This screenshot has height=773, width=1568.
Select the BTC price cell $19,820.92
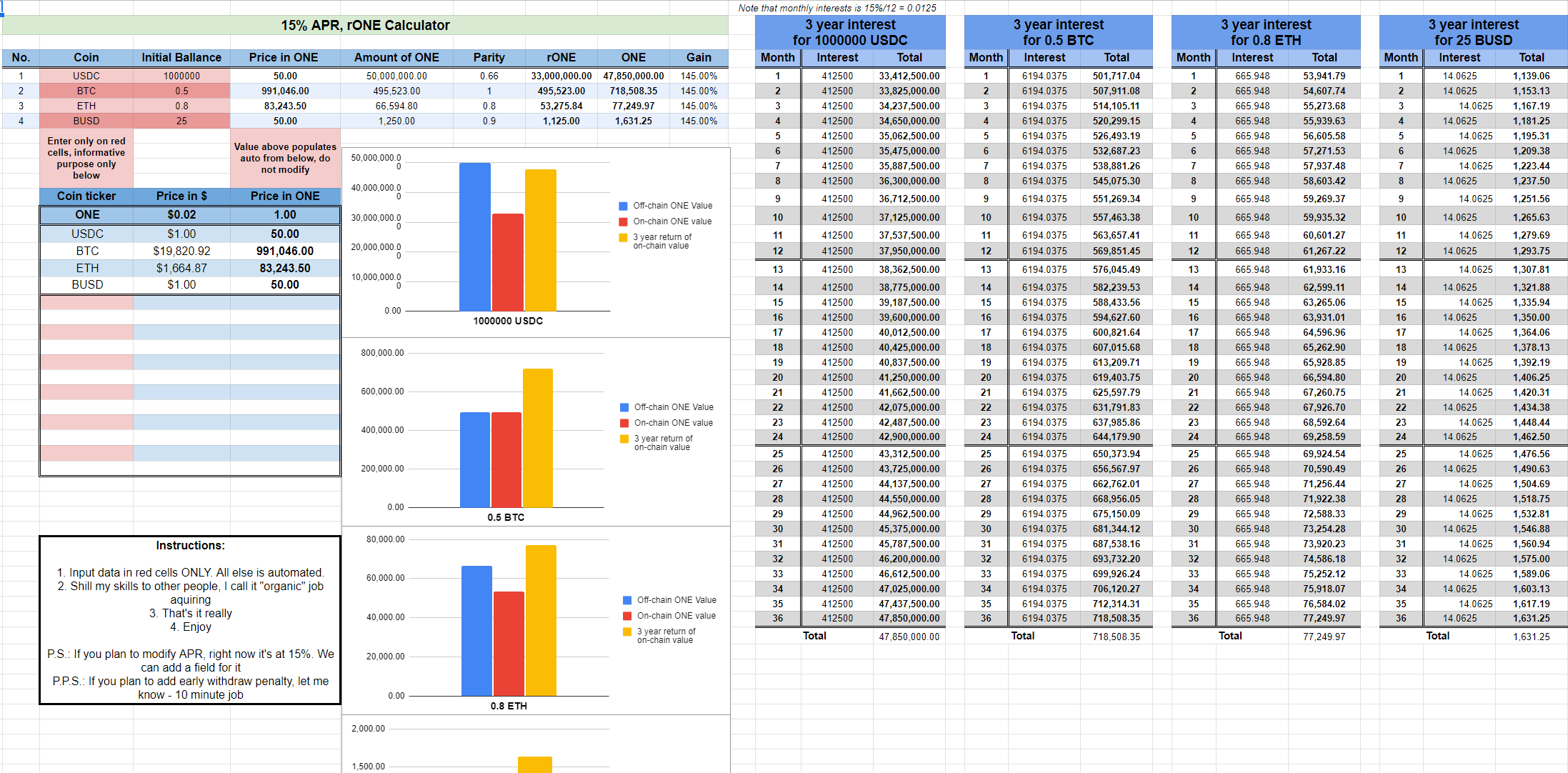pyautogui.click(x=181, y=251)
